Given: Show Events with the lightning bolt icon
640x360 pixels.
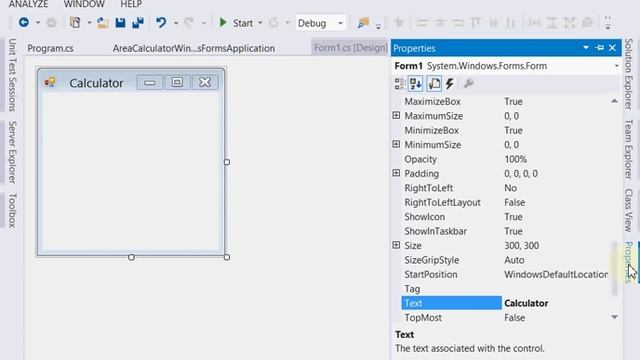Looking at the screenshot, I should coord(450,84).
